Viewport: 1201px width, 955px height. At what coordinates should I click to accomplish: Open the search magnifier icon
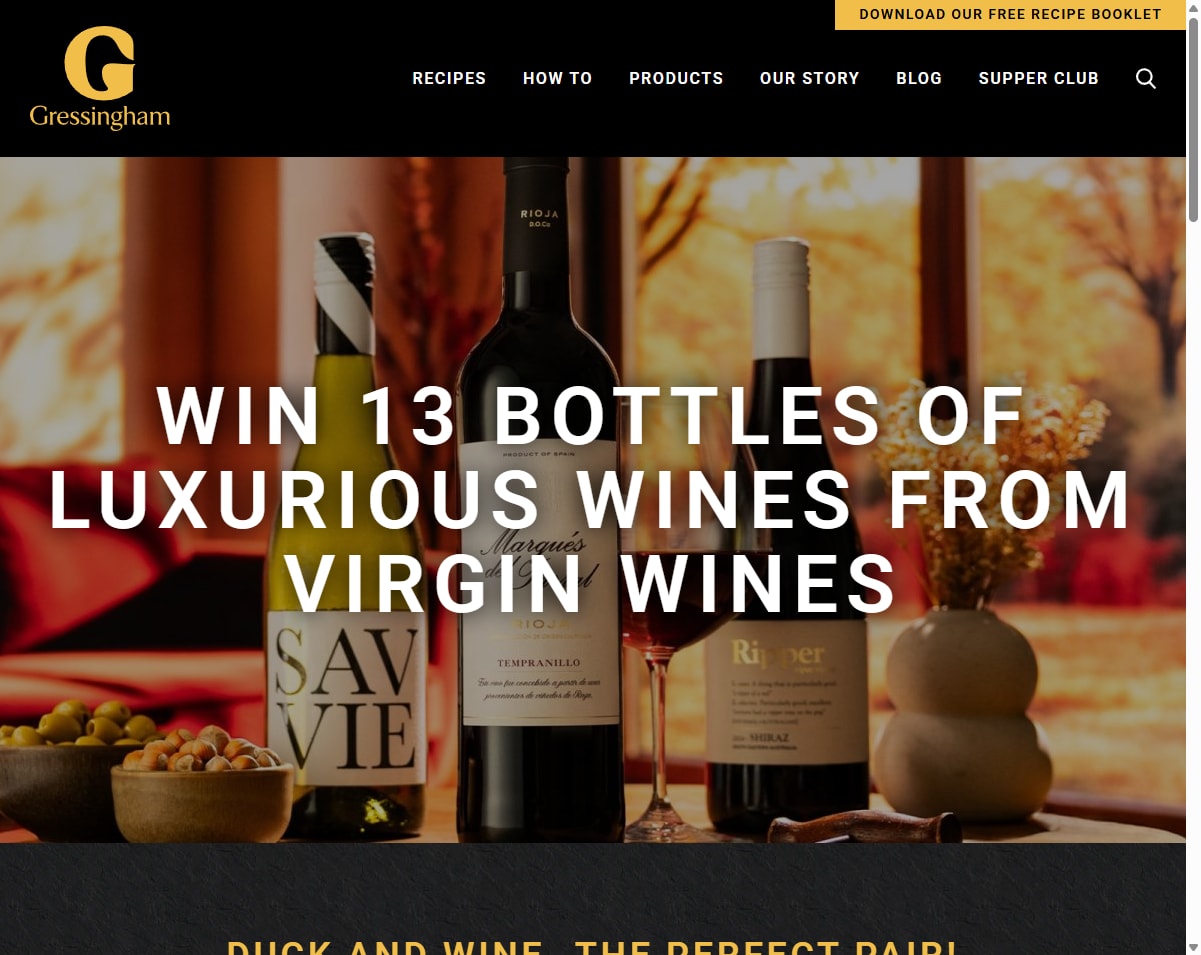1146,78
